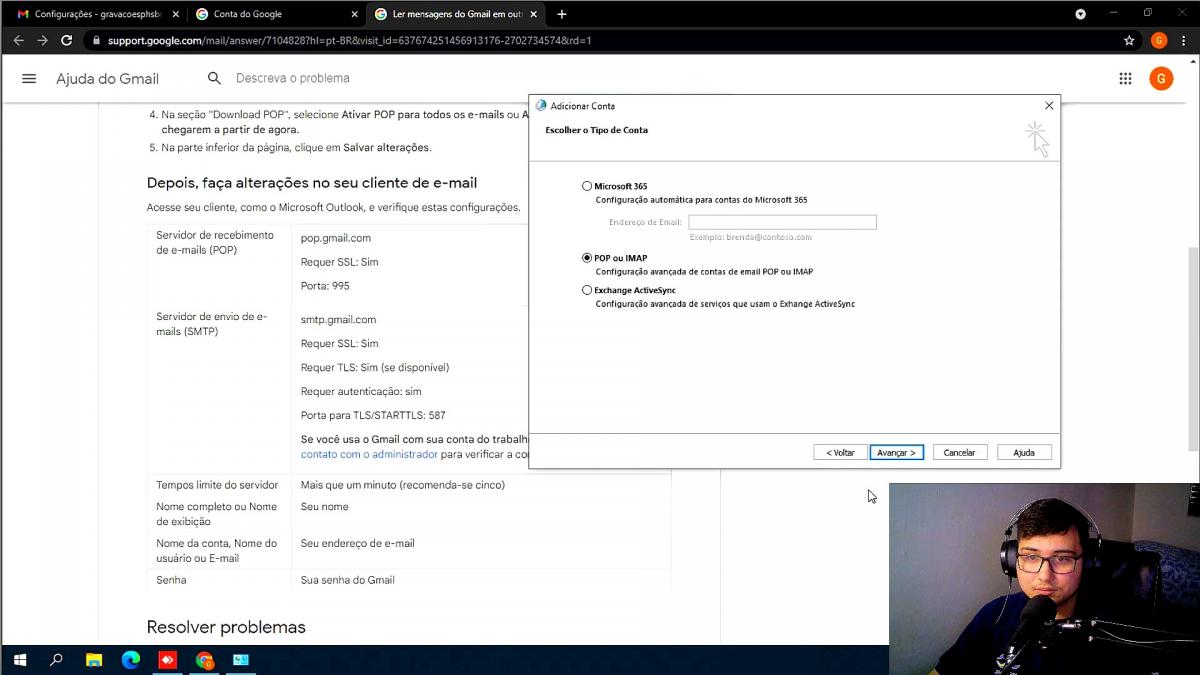Follow the contato com o administrador link
The height and width of the screenshot is (675, 1200).
tap(369, 454)
